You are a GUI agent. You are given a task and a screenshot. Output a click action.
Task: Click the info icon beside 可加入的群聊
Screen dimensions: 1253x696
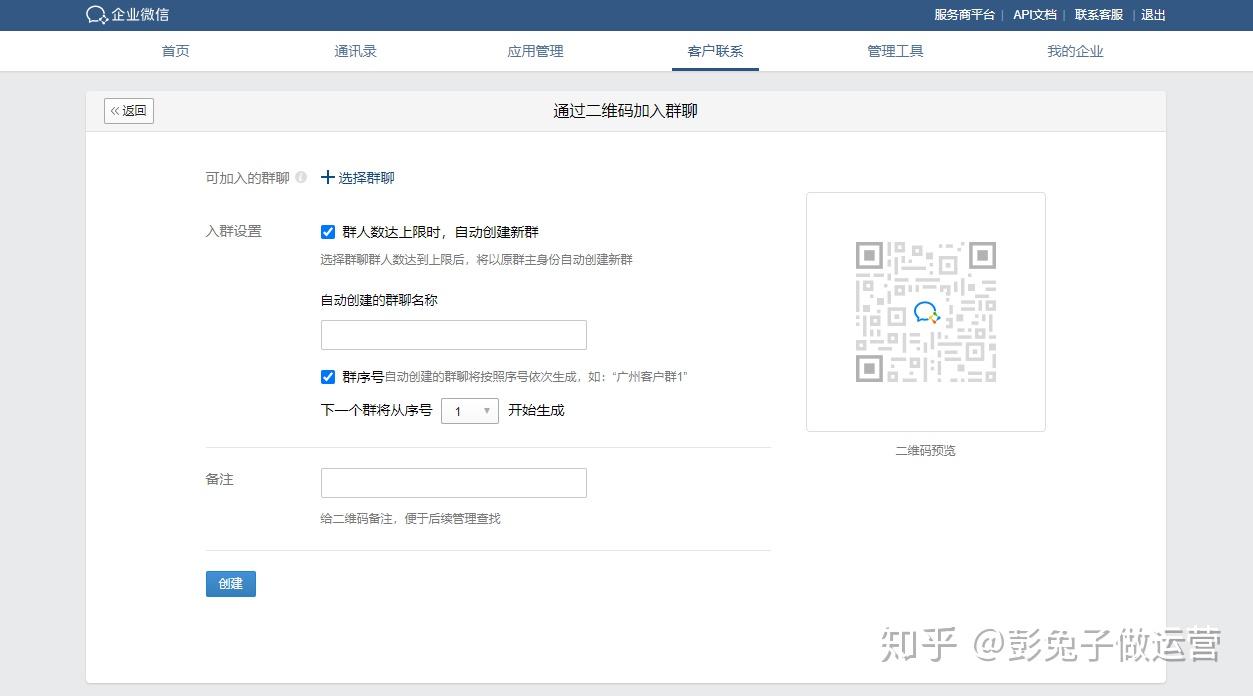(301, 178)
